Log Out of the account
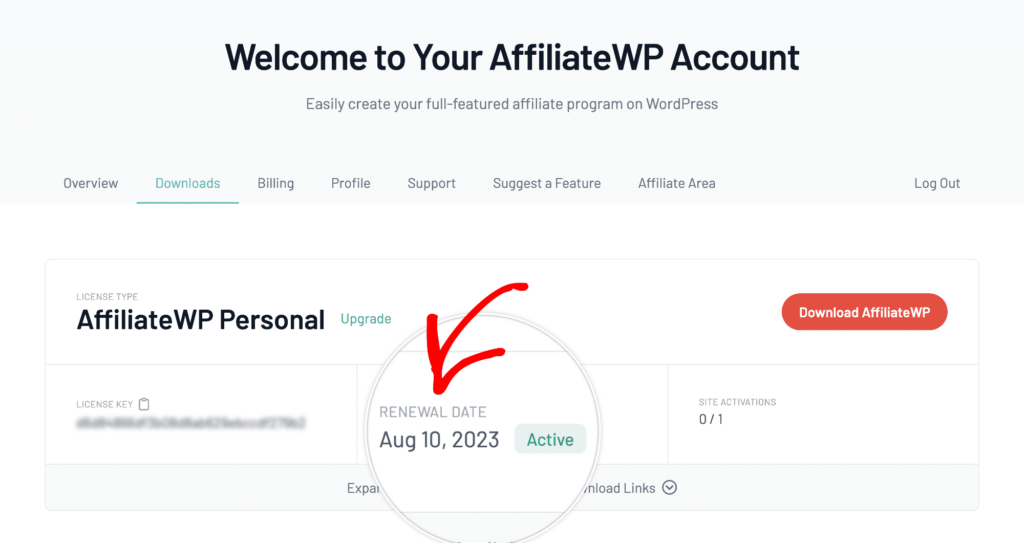The width and height of the screenshot is (1024, 543). click(937, 183)
